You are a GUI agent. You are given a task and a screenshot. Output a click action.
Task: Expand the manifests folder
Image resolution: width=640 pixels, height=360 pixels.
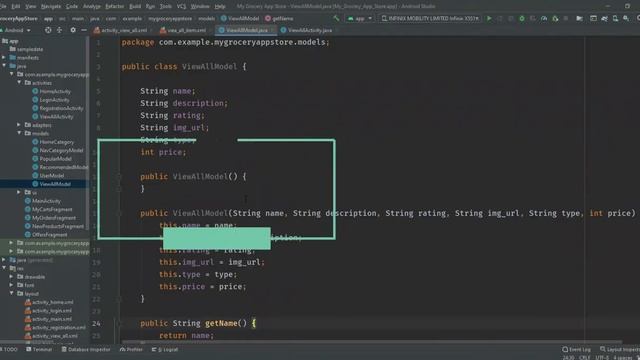point(4,57)
